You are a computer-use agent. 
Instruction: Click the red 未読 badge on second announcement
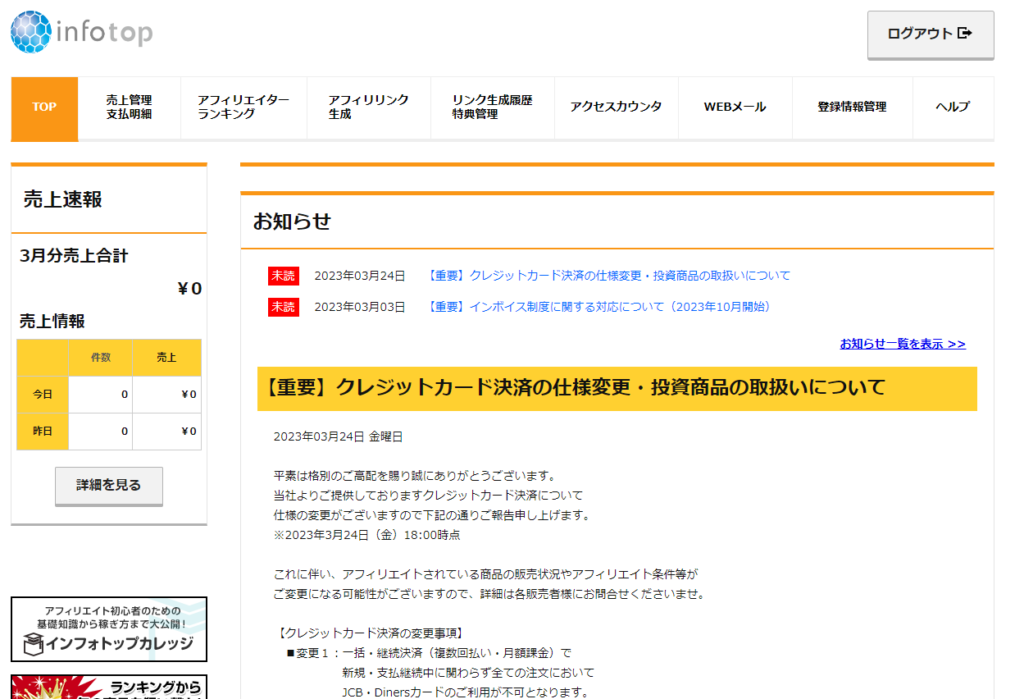283,307
